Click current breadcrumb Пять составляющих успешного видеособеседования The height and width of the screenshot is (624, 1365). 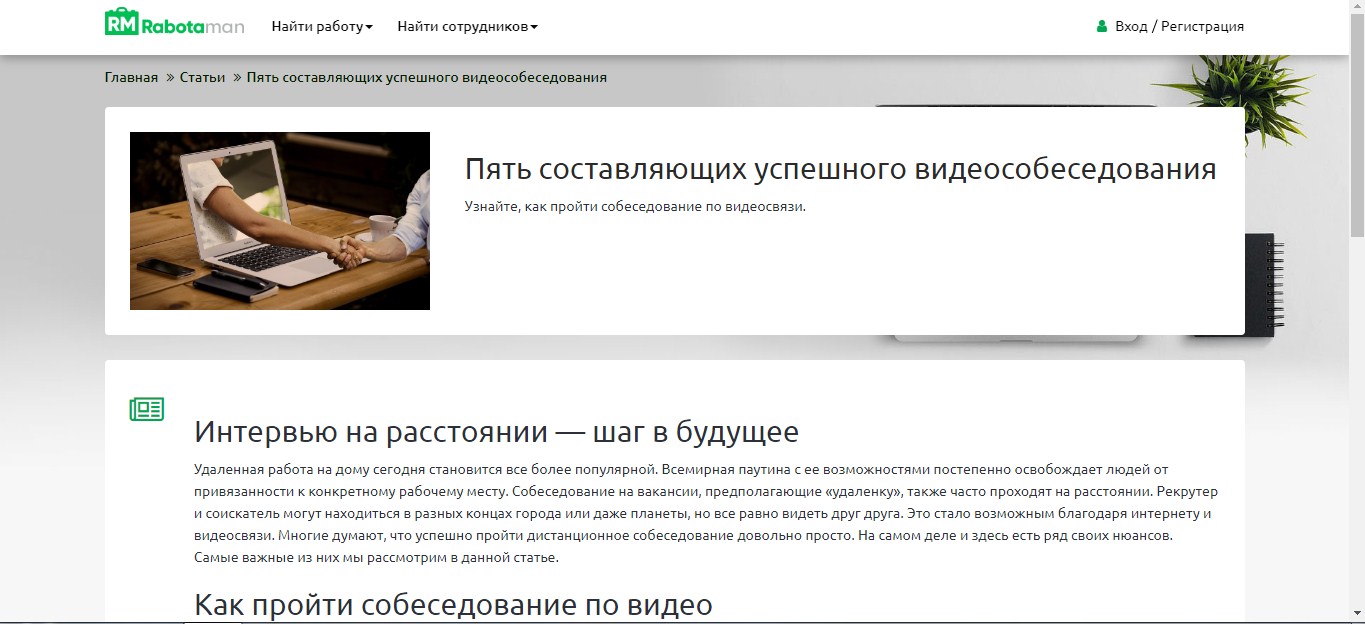426,77
